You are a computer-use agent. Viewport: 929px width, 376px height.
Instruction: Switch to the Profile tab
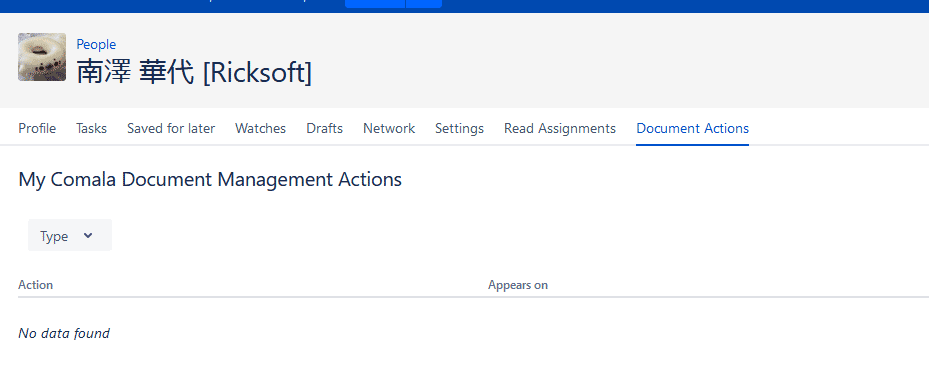[37, 128]
